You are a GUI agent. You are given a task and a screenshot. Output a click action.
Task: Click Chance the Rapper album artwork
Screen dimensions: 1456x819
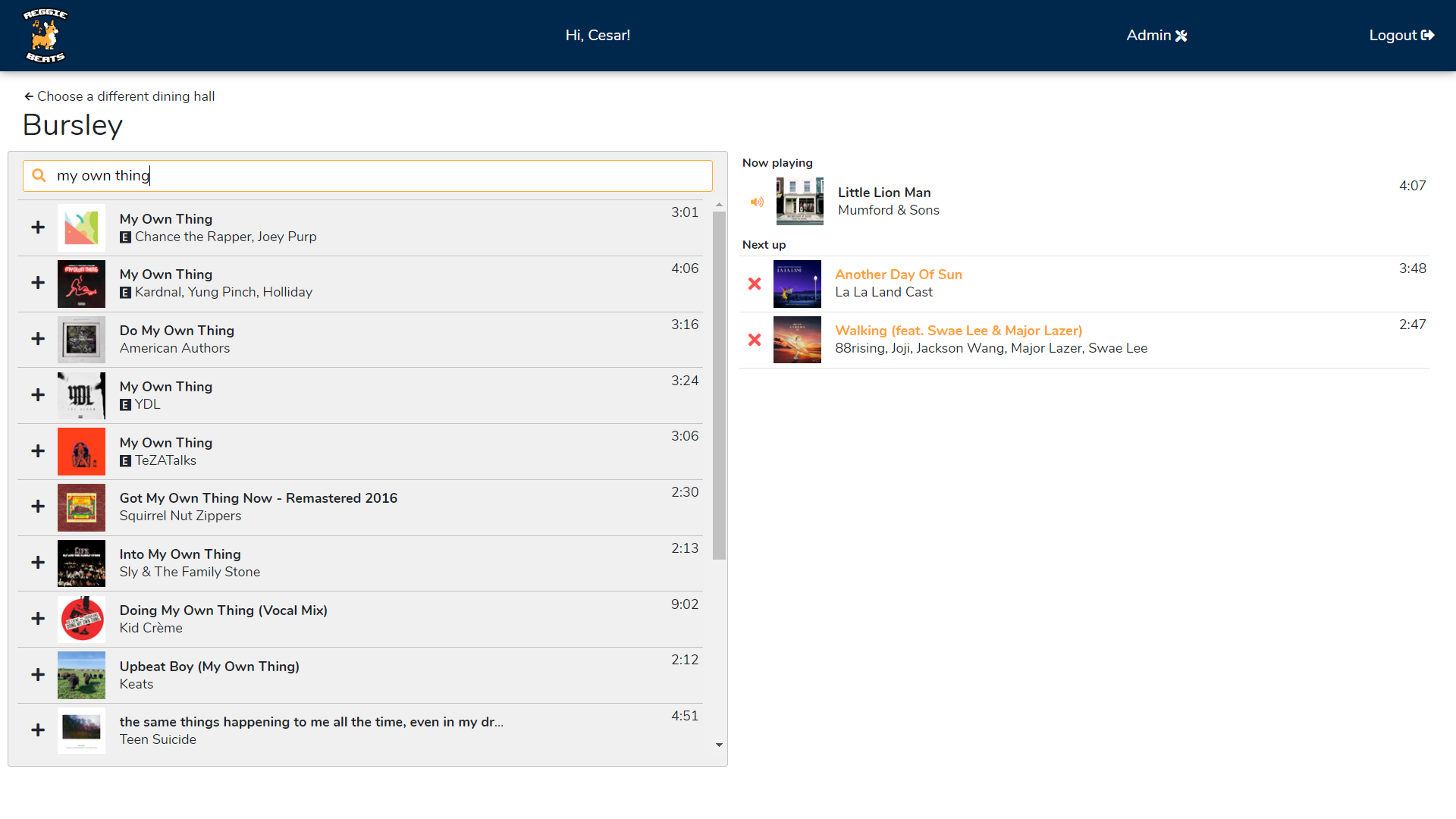[81, 227]
